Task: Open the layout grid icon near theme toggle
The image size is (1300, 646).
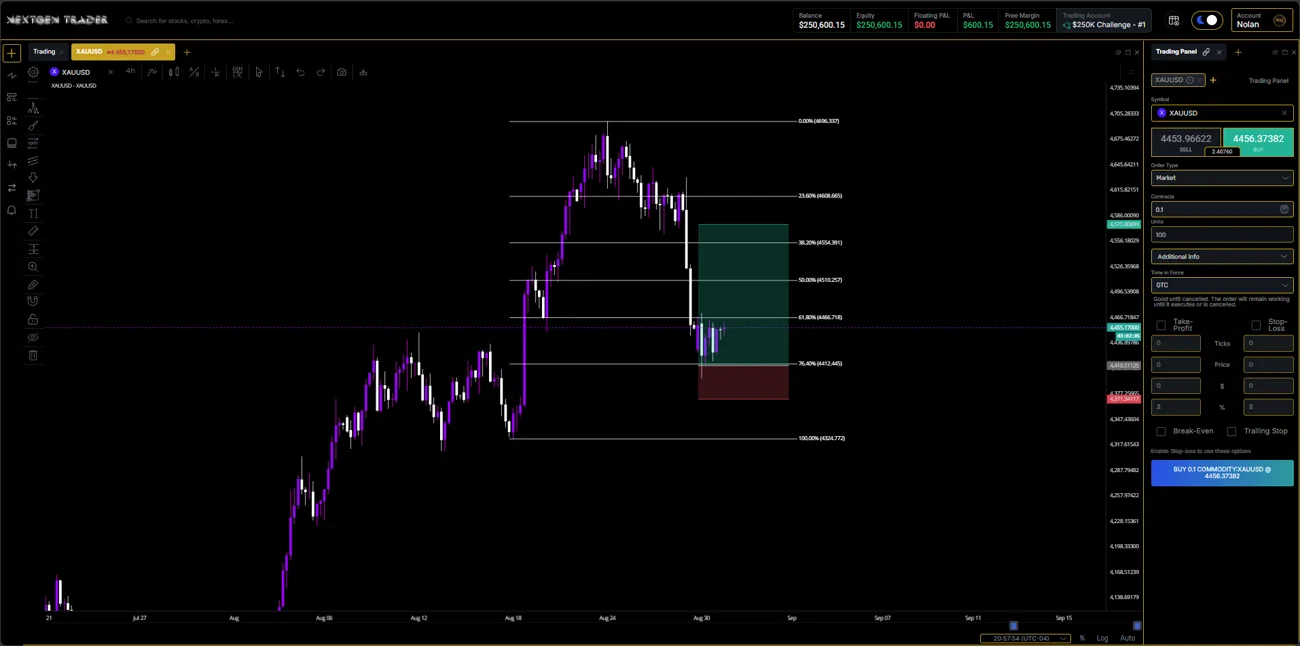Action: 1173,20
